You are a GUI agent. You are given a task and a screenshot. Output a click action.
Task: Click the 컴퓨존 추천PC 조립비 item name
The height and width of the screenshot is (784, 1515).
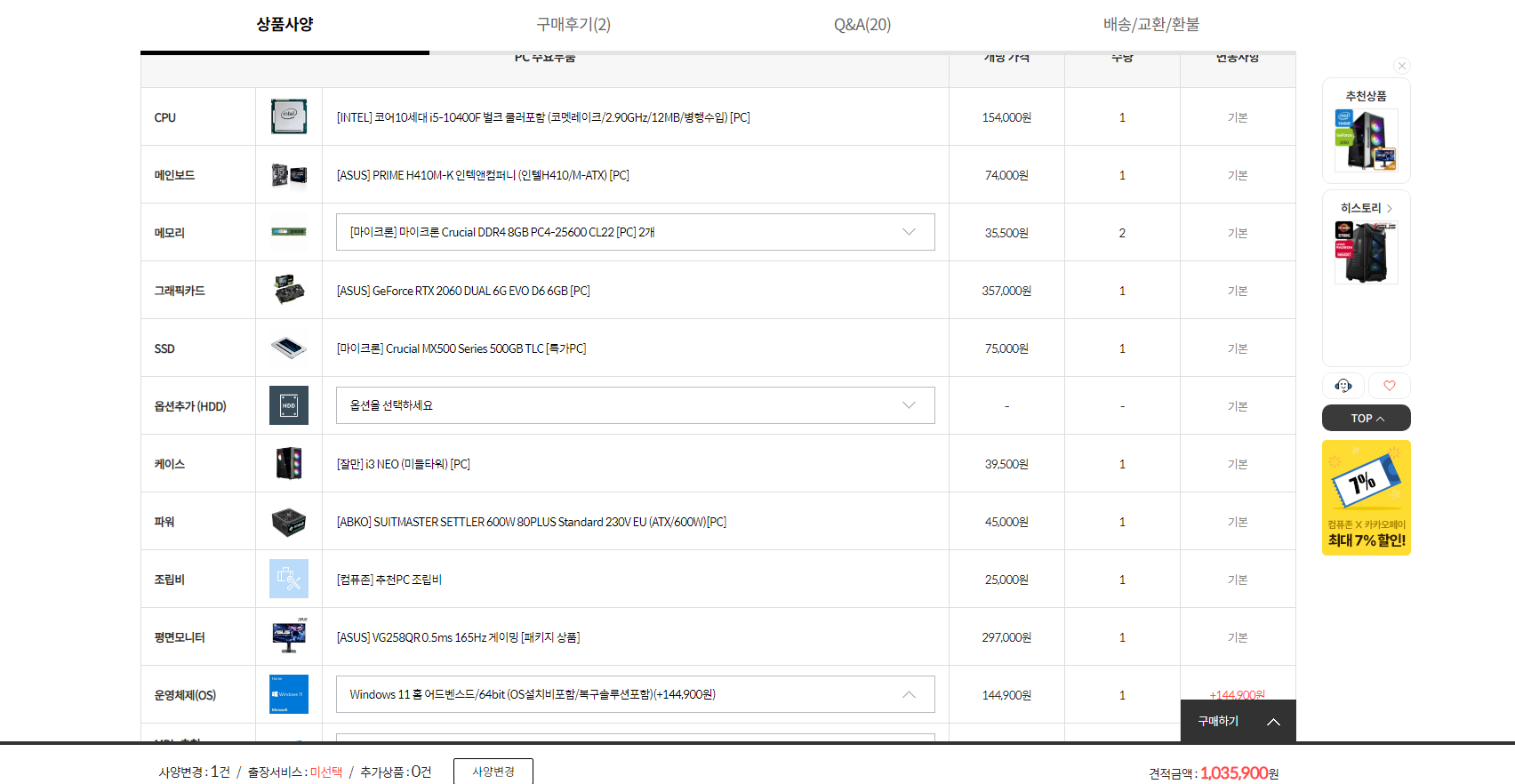pyautogui.click(x=389, y=580)
